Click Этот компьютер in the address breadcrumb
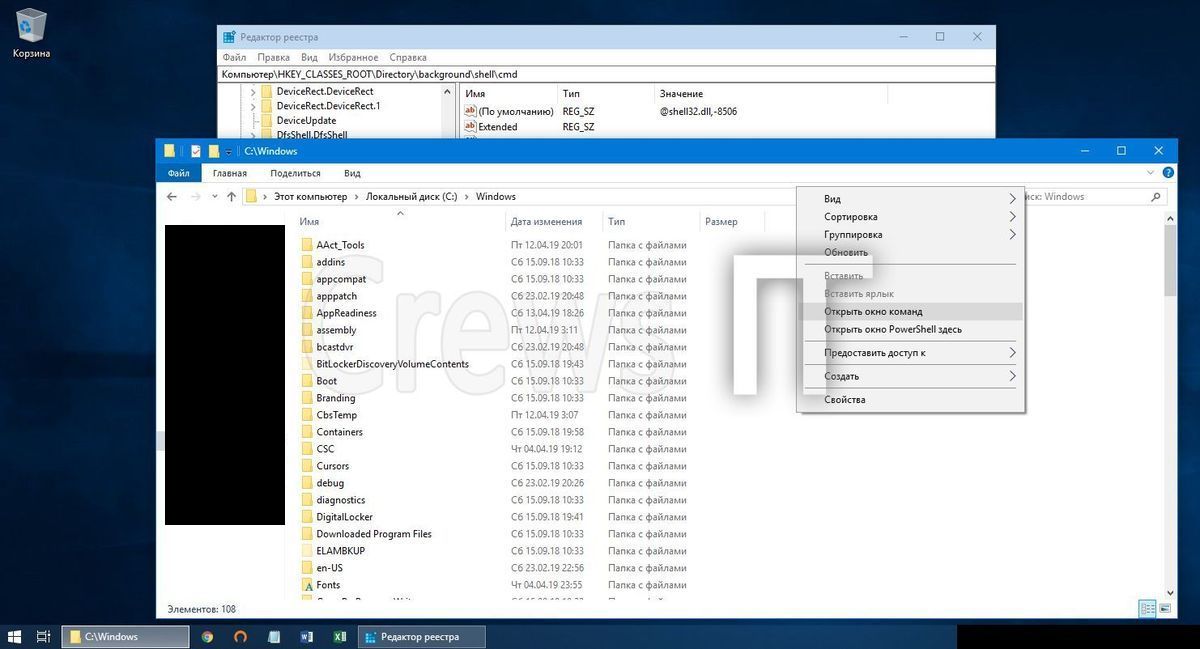This screenshot has height=649, width=1200. coord(310,197)
